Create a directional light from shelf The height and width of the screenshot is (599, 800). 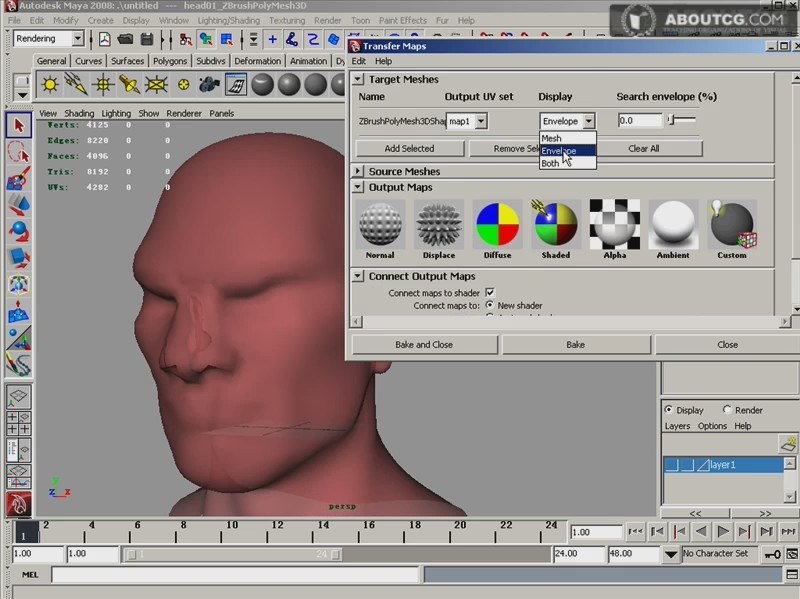tap(76, 84)
